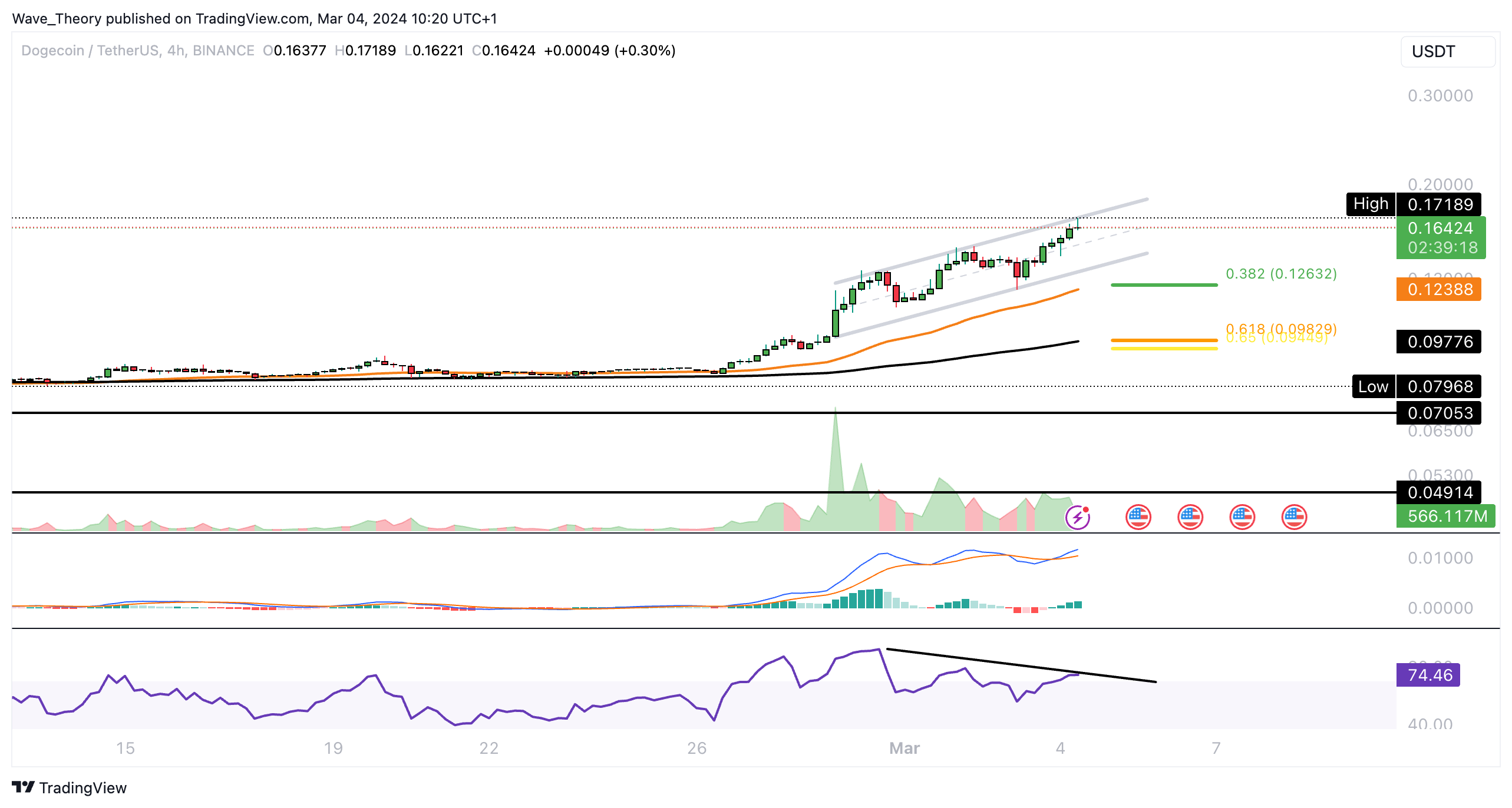The height and width of the screenshot is (808, 1512).
Task: Click the purple 74.46 RSI value label
Action: 1428,675
